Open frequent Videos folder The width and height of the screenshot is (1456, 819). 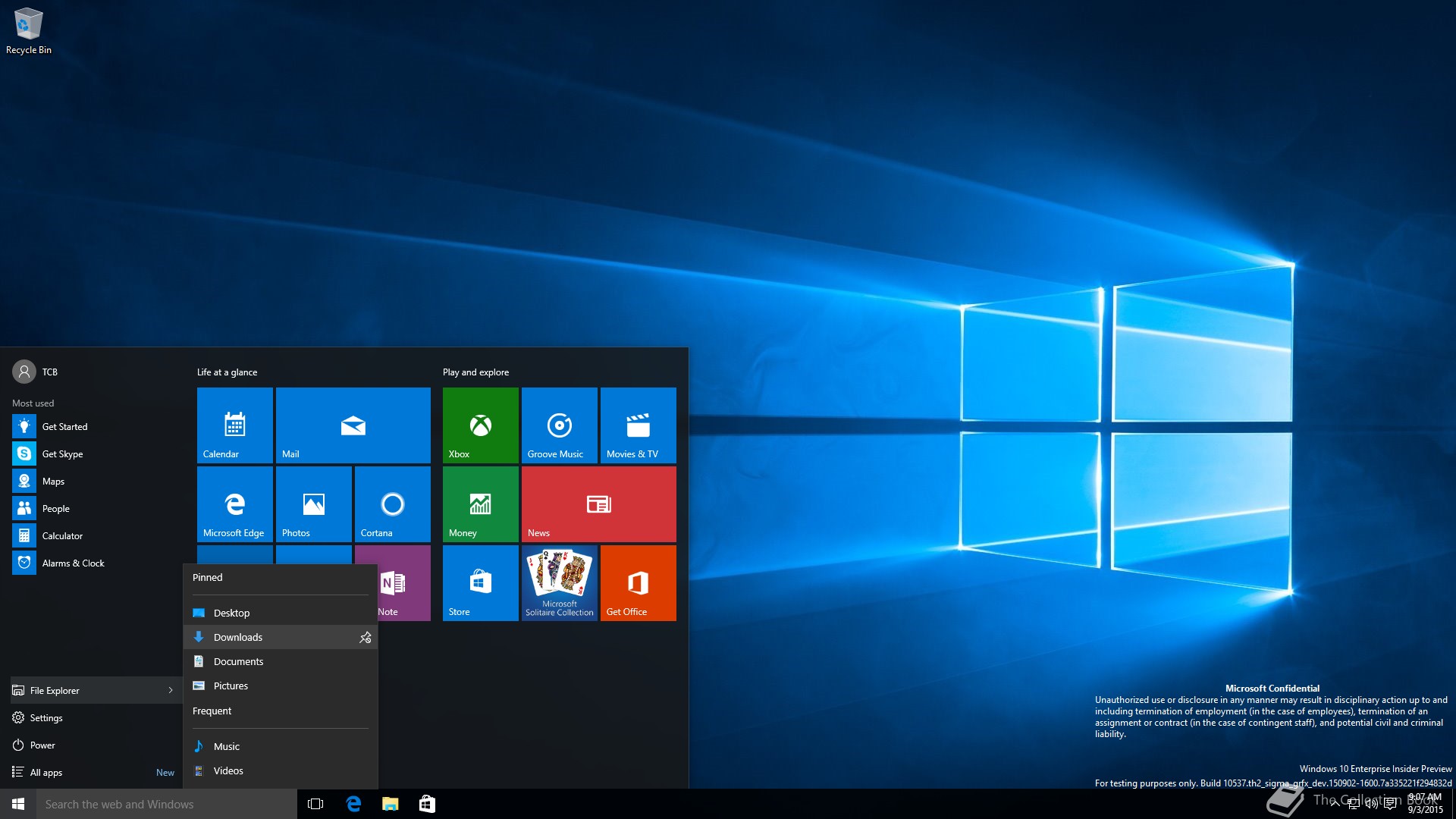(281, 770)
